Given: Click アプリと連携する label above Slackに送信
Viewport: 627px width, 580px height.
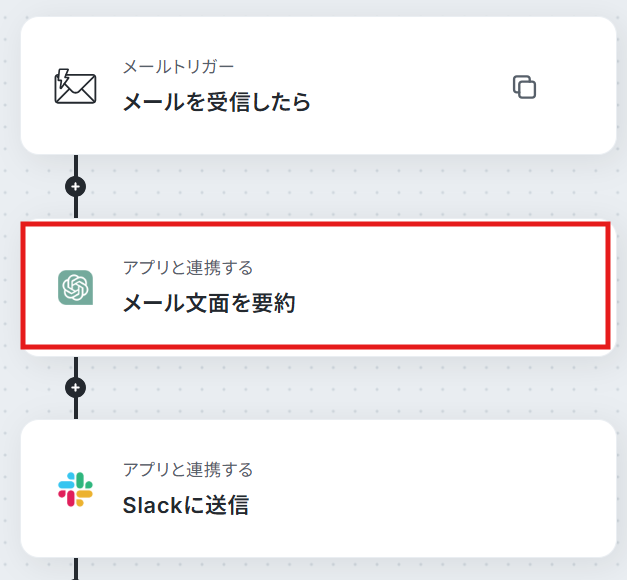Looking at the screenshot, I should point(188,469).
